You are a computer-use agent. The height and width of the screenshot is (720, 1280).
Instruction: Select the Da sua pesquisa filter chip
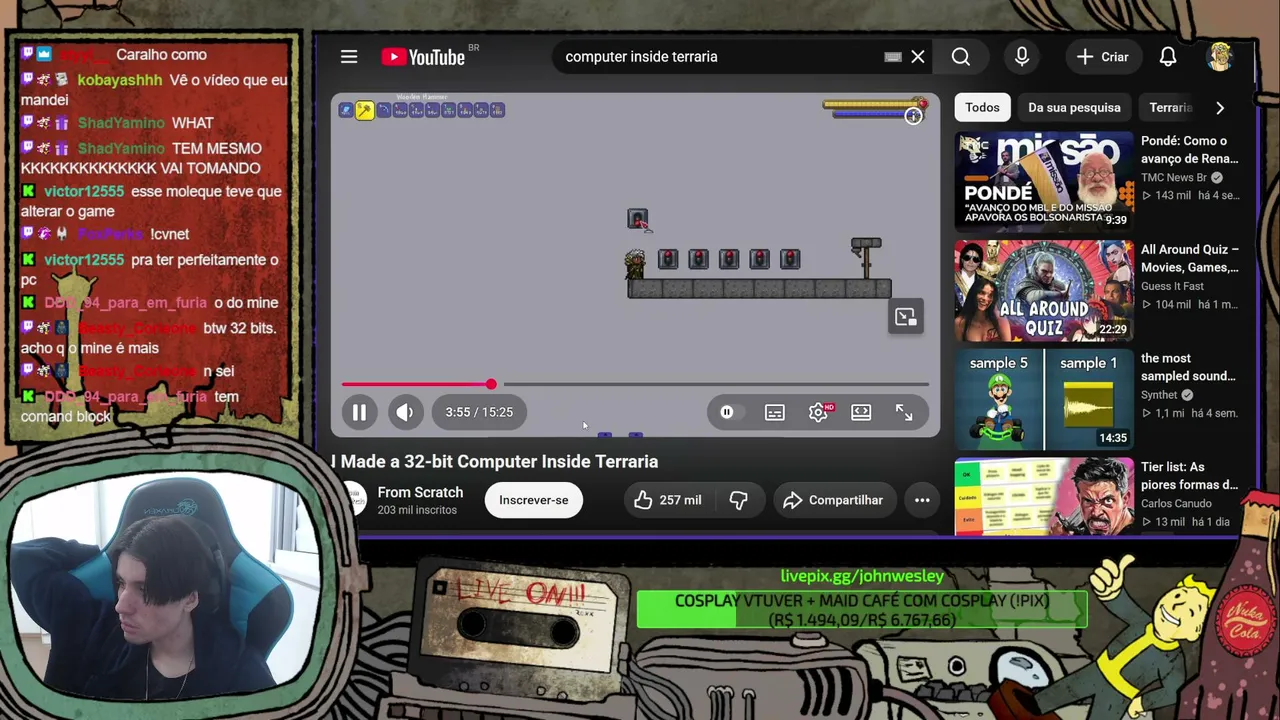click(1074, 108)
